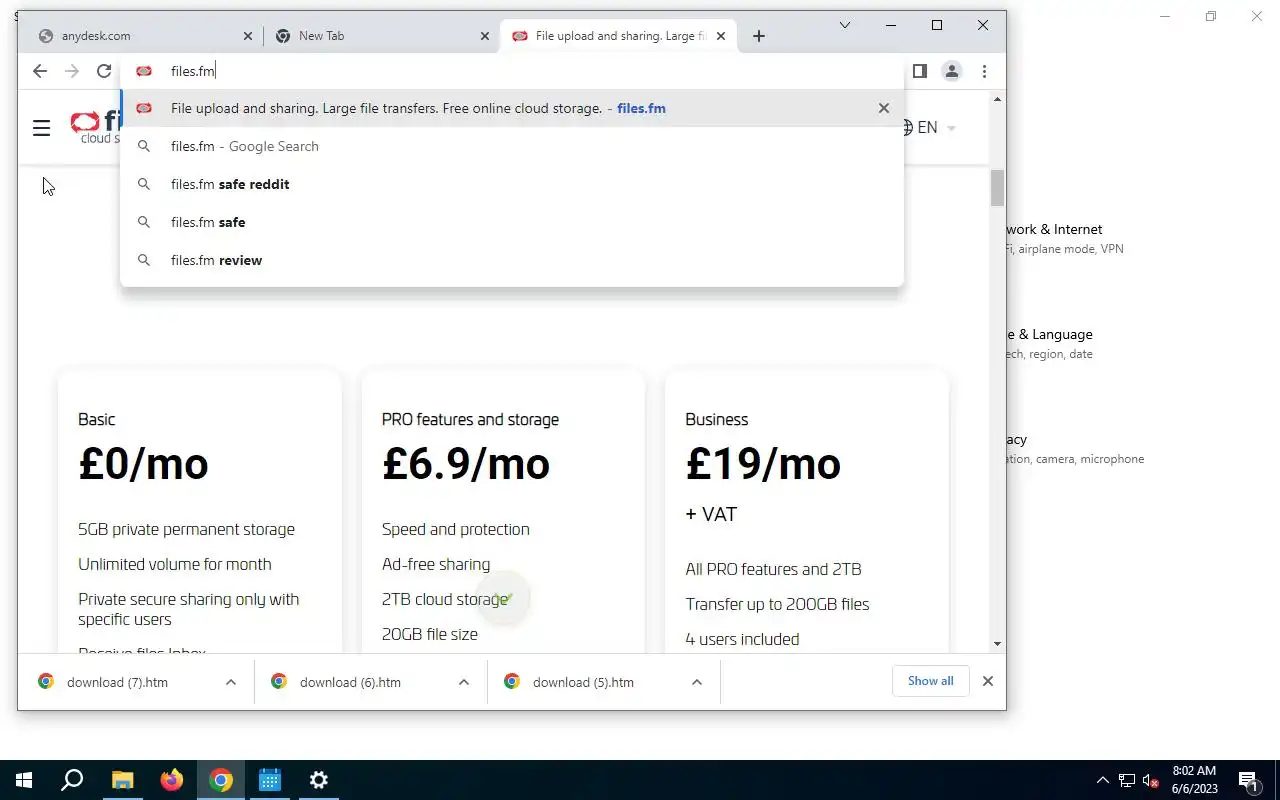Choose the files.fm safe suggestion
This screenshot has width=1280, height=800.
tap(512, 222)
